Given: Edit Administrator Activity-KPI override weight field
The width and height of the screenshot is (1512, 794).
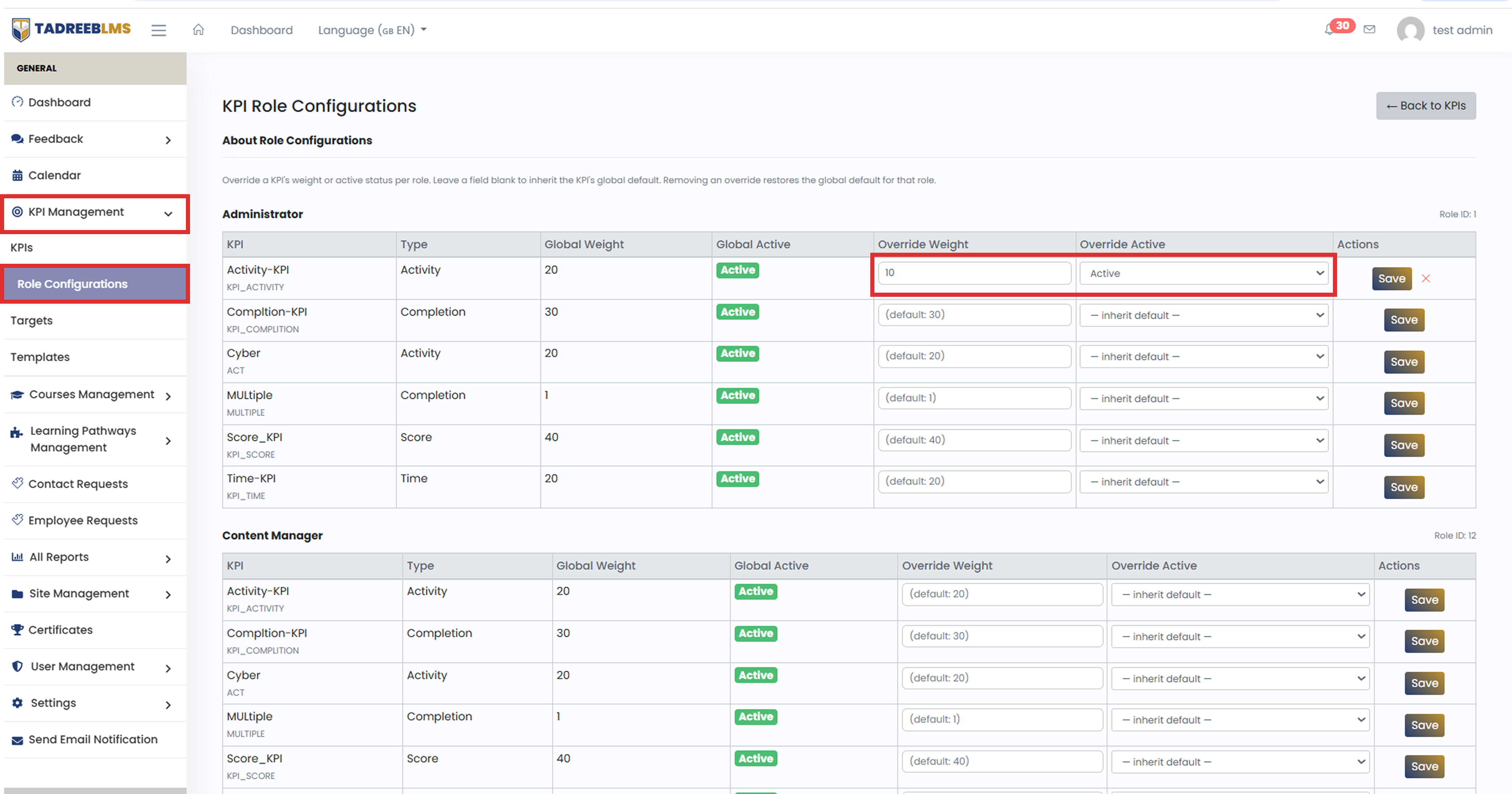Looking at the screenshot, I should (x=974, y=273).
